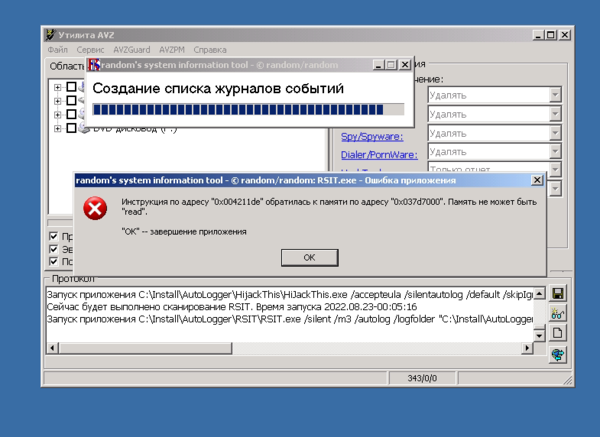Click the glasses view-protocol icon
The width and height of the screenshot is (600, 437).
pyautogui.click(x=558, y=314)
